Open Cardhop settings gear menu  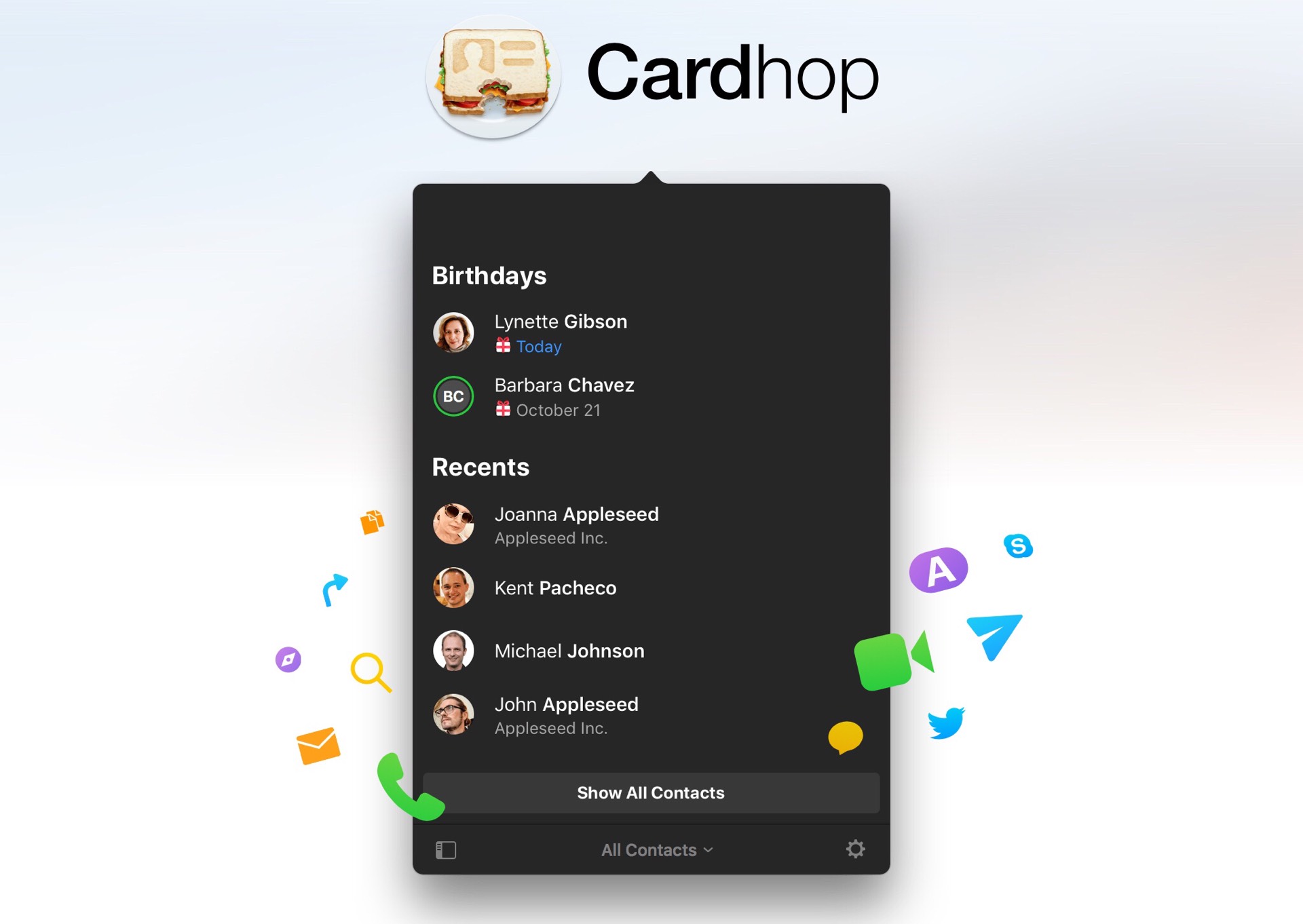[856, 849]
